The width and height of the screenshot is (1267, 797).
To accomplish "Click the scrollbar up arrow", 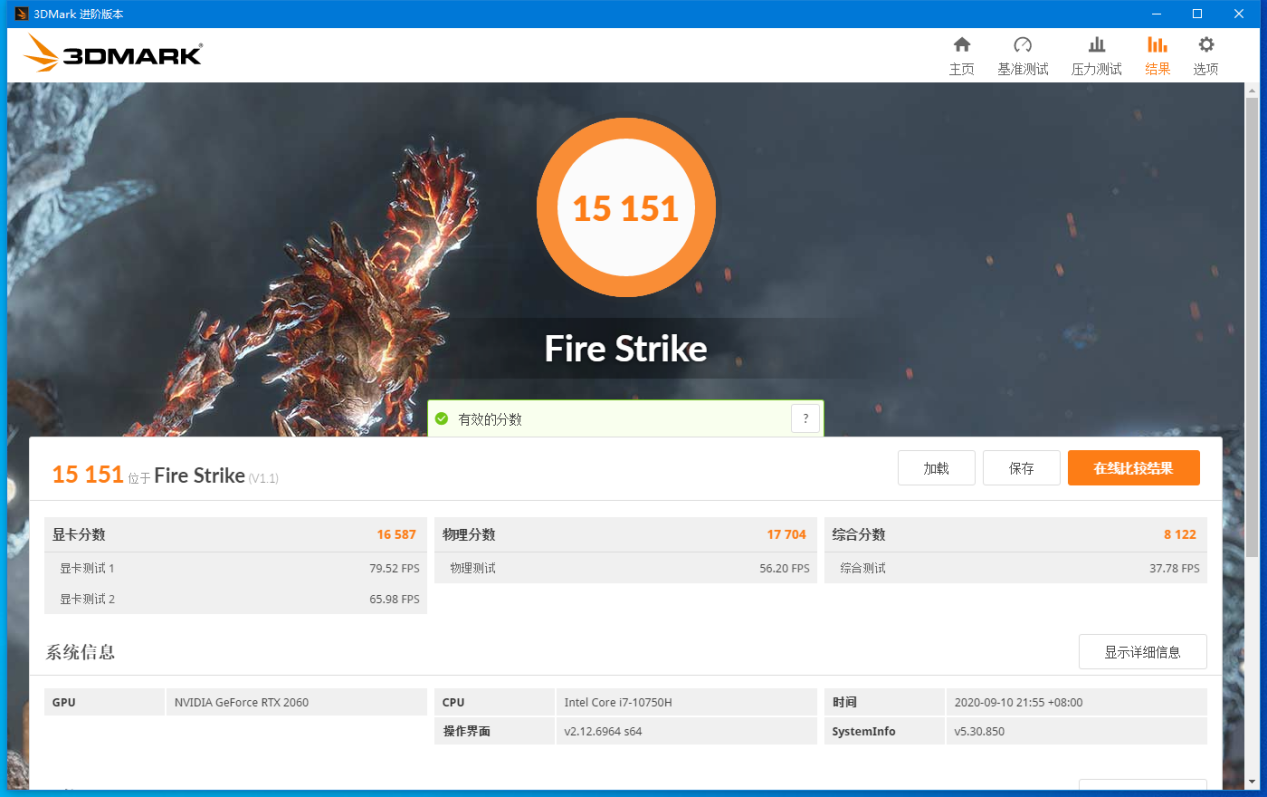I will pos(1251,91).
